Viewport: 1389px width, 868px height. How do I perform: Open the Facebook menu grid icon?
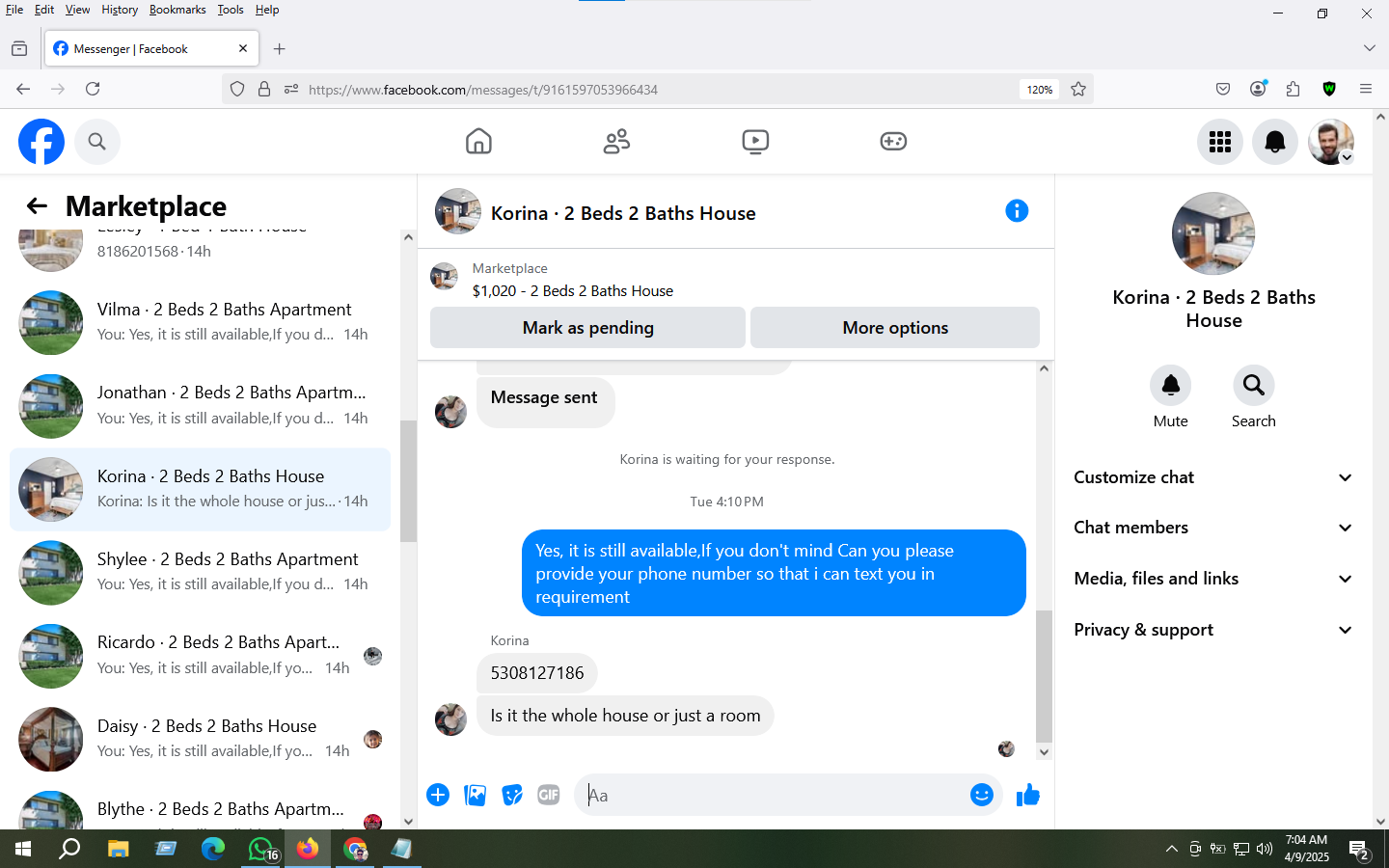[1220, 142]
